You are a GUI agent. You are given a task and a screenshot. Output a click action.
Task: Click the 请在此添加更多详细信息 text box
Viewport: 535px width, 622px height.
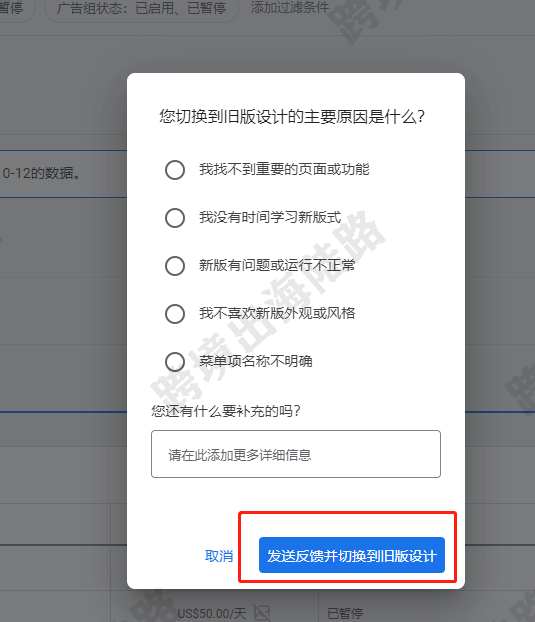coord(296,454)
